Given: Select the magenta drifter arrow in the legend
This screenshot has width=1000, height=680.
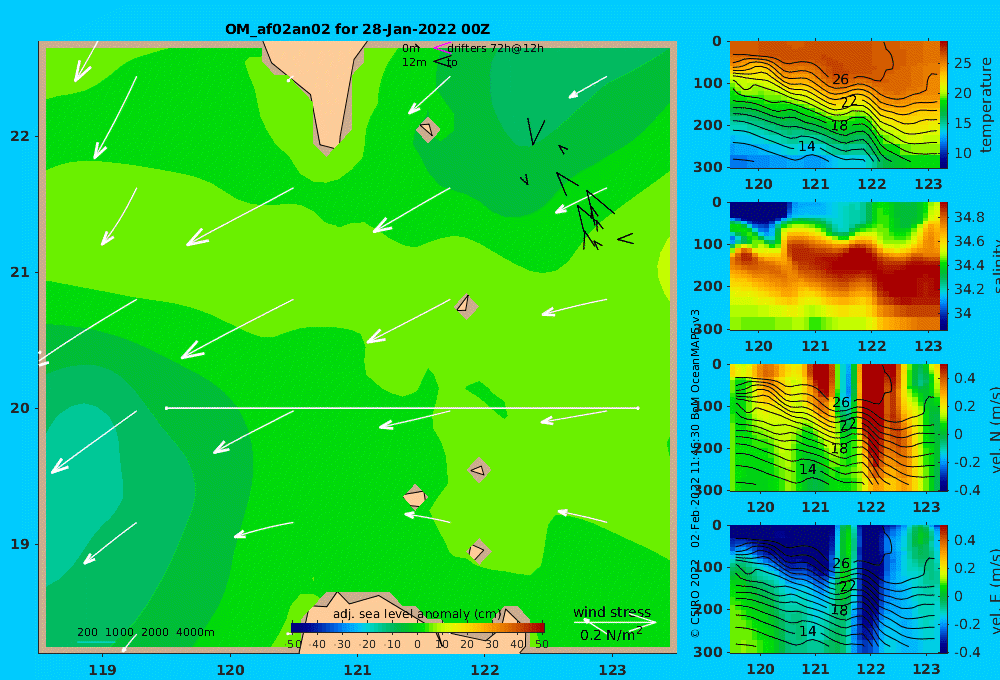Looking at the screenshot, I should click(x=441, y=47).
